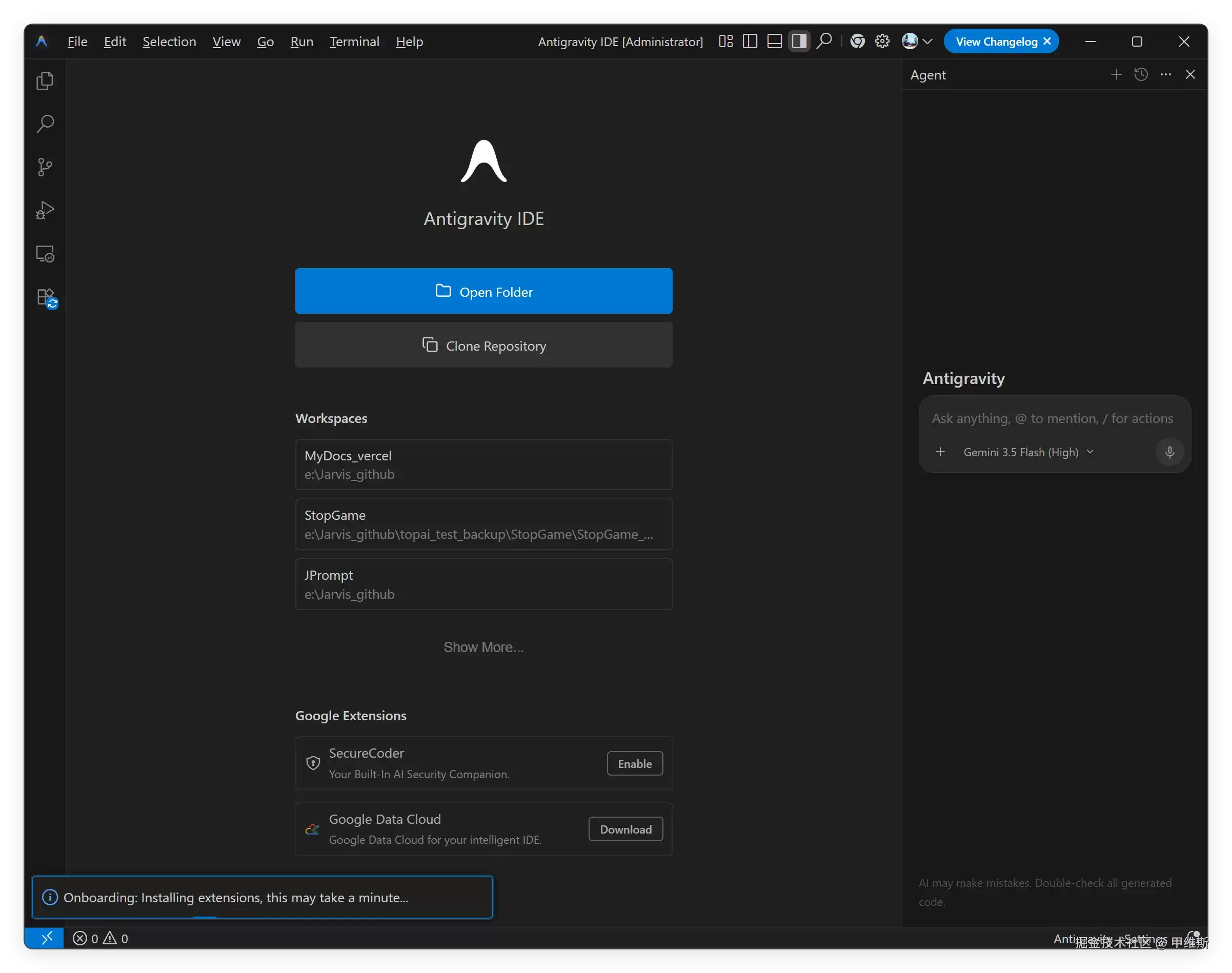
Task: Open the Go menu
Action: 266,42
